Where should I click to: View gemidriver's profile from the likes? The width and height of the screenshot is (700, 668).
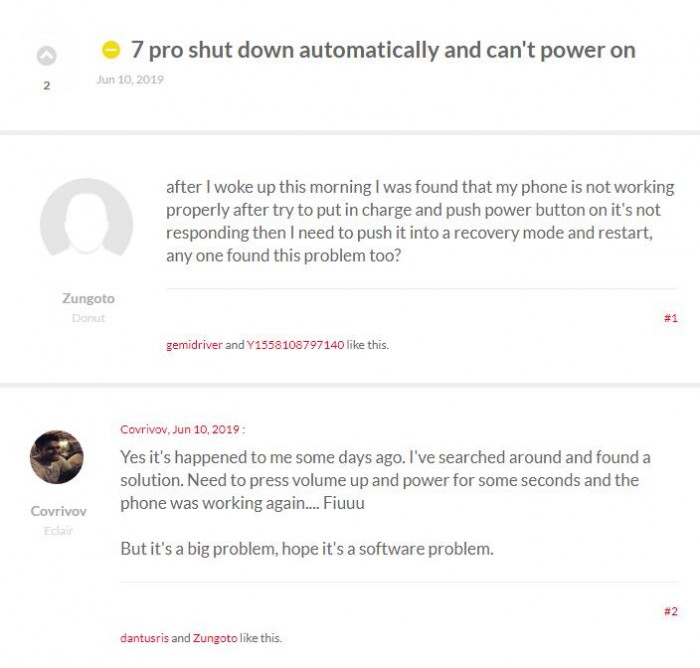click(x=194, y=345)
